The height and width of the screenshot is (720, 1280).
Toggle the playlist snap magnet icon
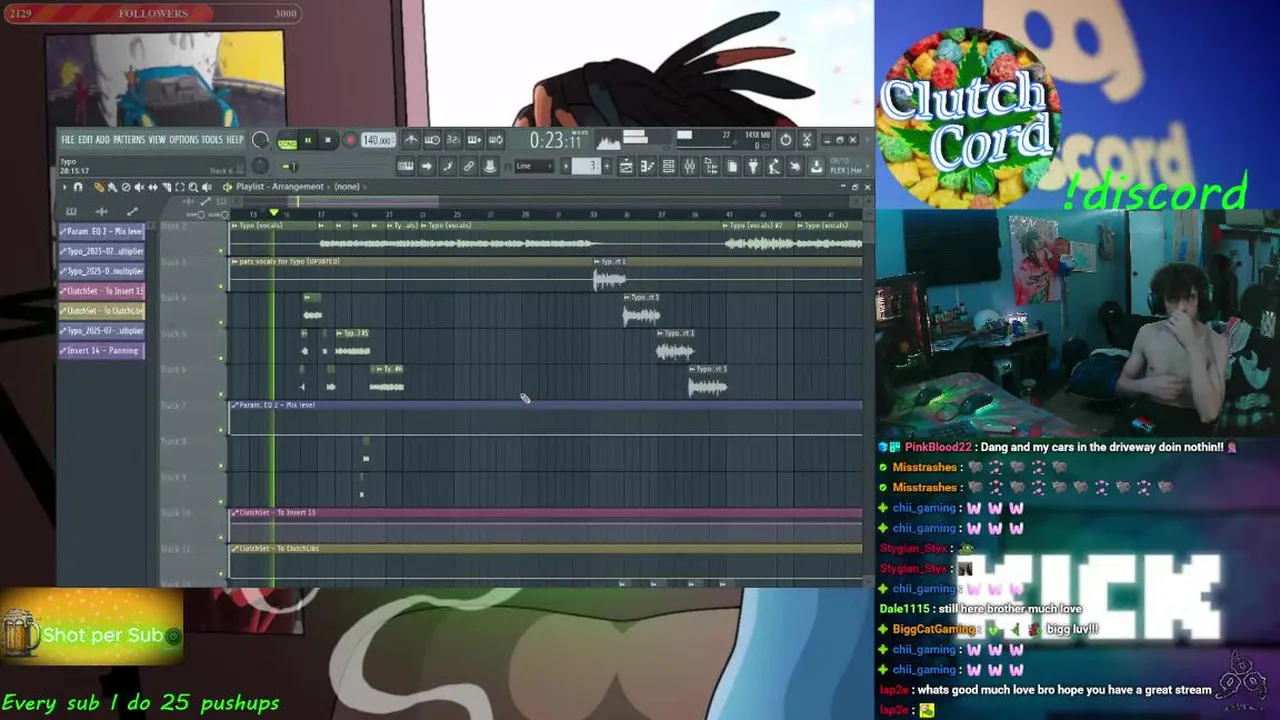point(78,187)
